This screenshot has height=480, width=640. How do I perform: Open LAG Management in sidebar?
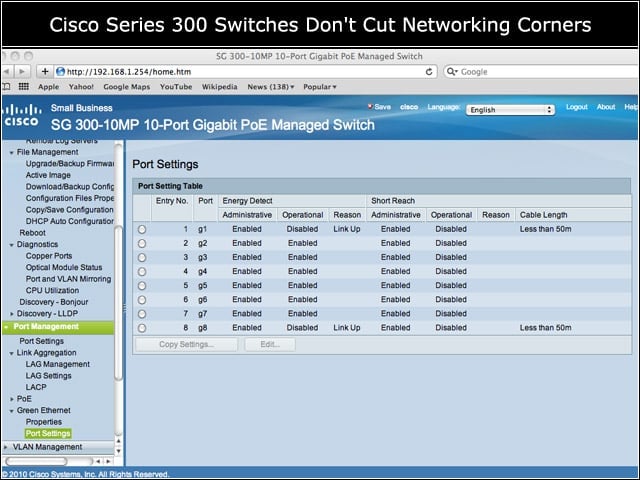pos(58,364)
